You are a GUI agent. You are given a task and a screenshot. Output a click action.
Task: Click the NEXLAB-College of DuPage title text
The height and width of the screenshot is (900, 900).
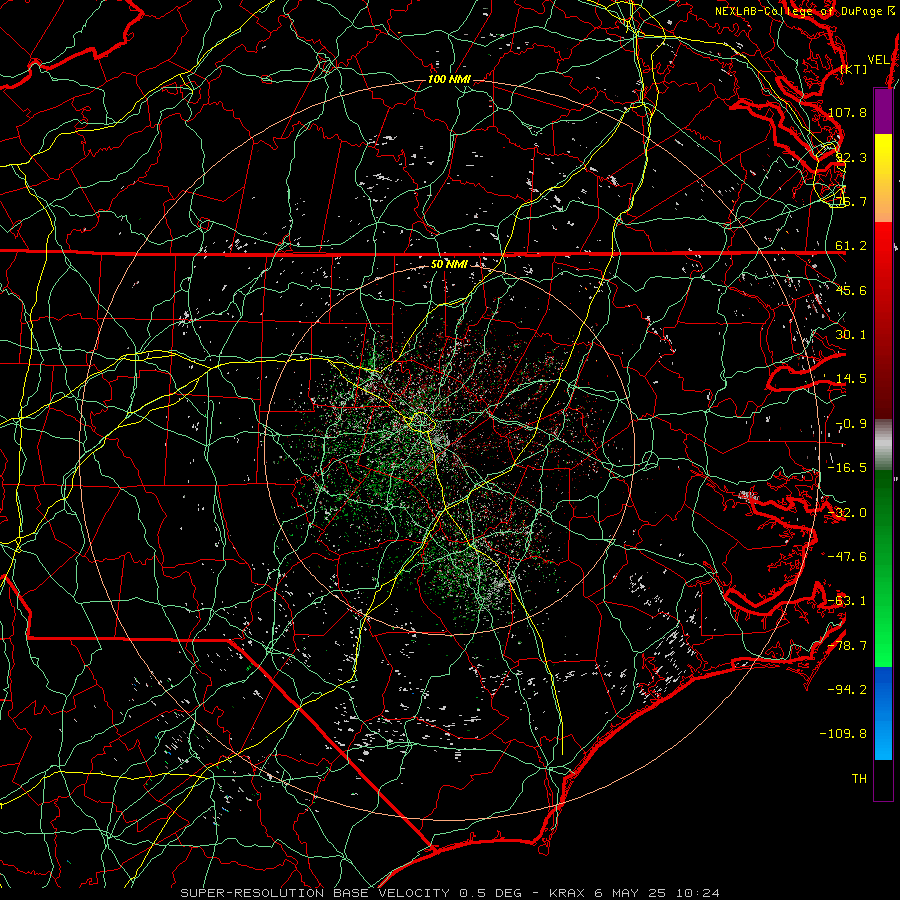pos(799,11)
